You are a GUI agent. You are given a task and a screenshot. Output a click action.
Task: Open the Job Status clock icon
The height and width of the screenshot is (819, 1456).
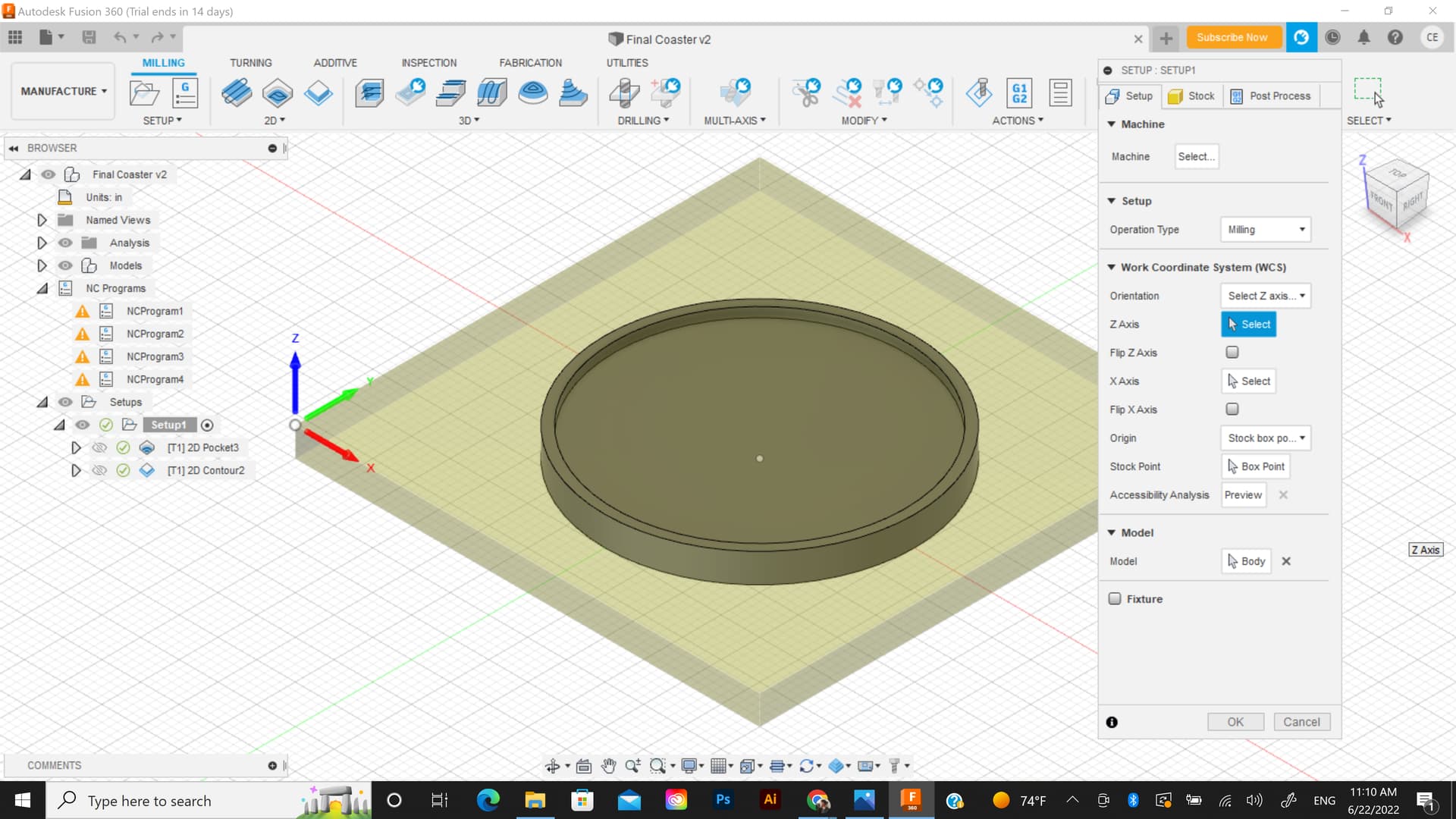coord(1332,37)
